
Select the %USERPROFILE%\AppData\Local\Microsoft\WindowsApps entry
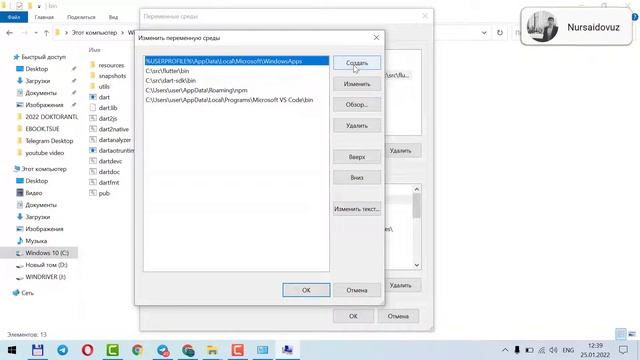click(x=237, y=61)
